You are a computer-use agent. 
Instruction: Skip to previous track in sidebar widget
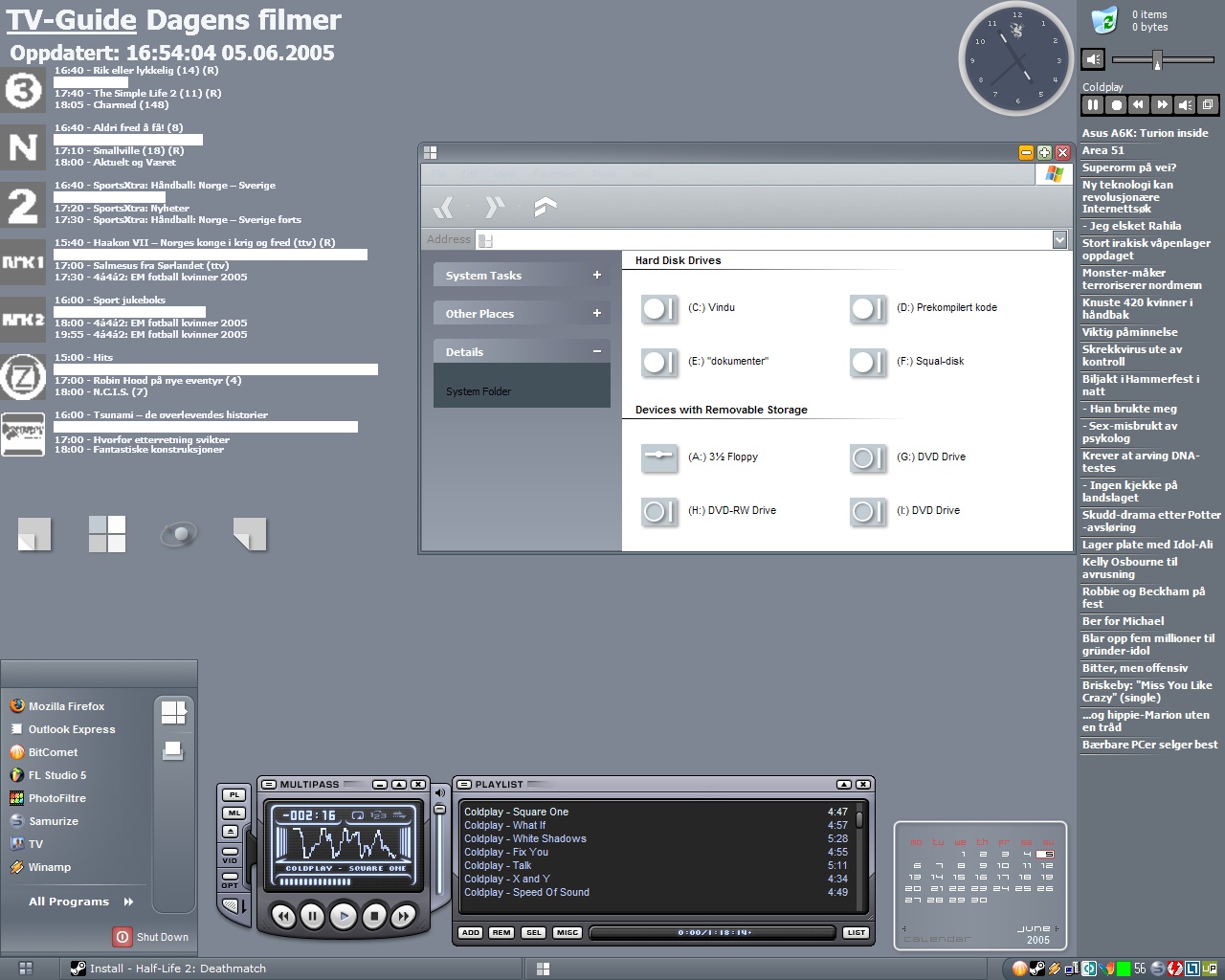(x=1138, y=105)
